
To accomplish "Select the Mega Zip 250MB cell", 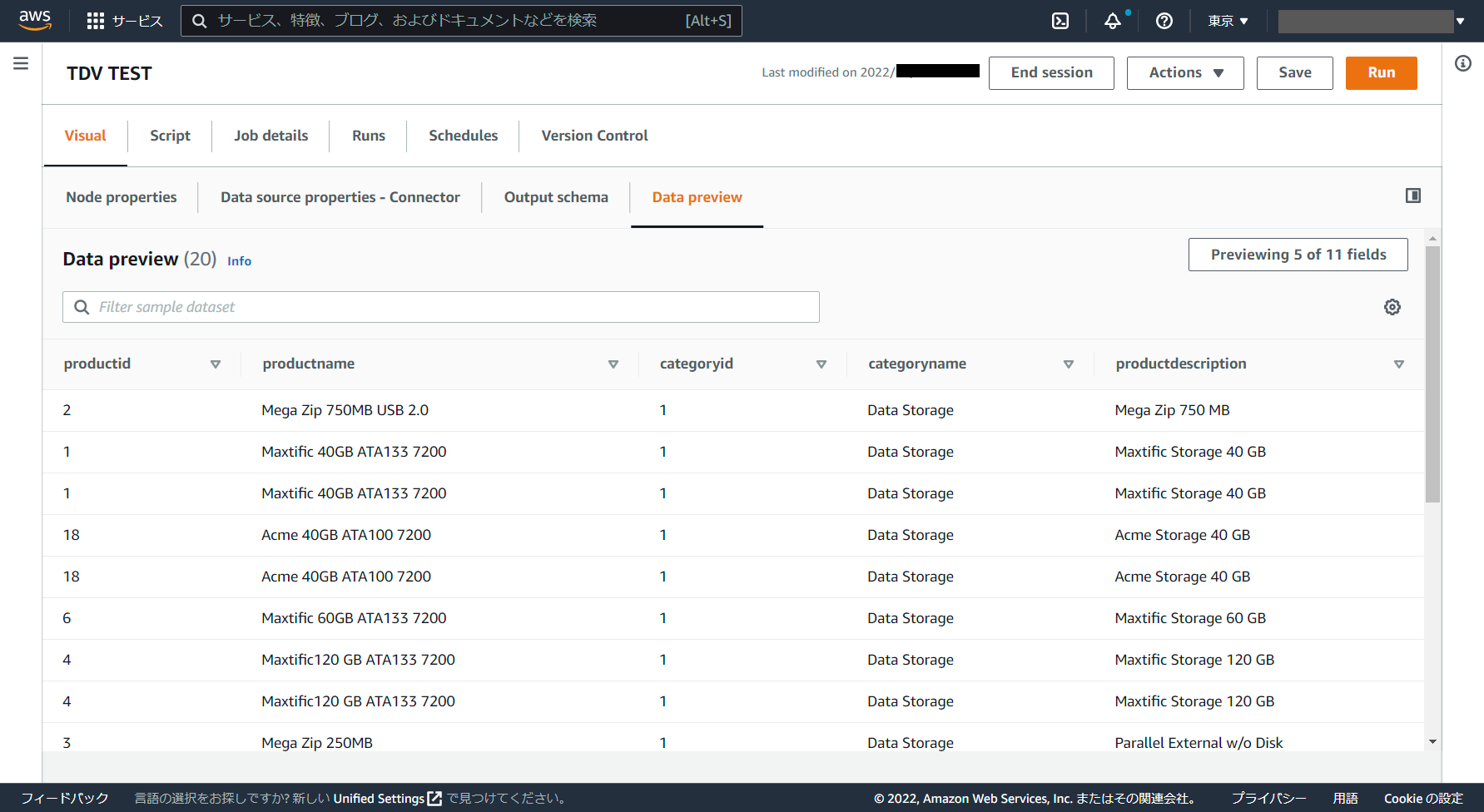I will [x=317, y=743].
